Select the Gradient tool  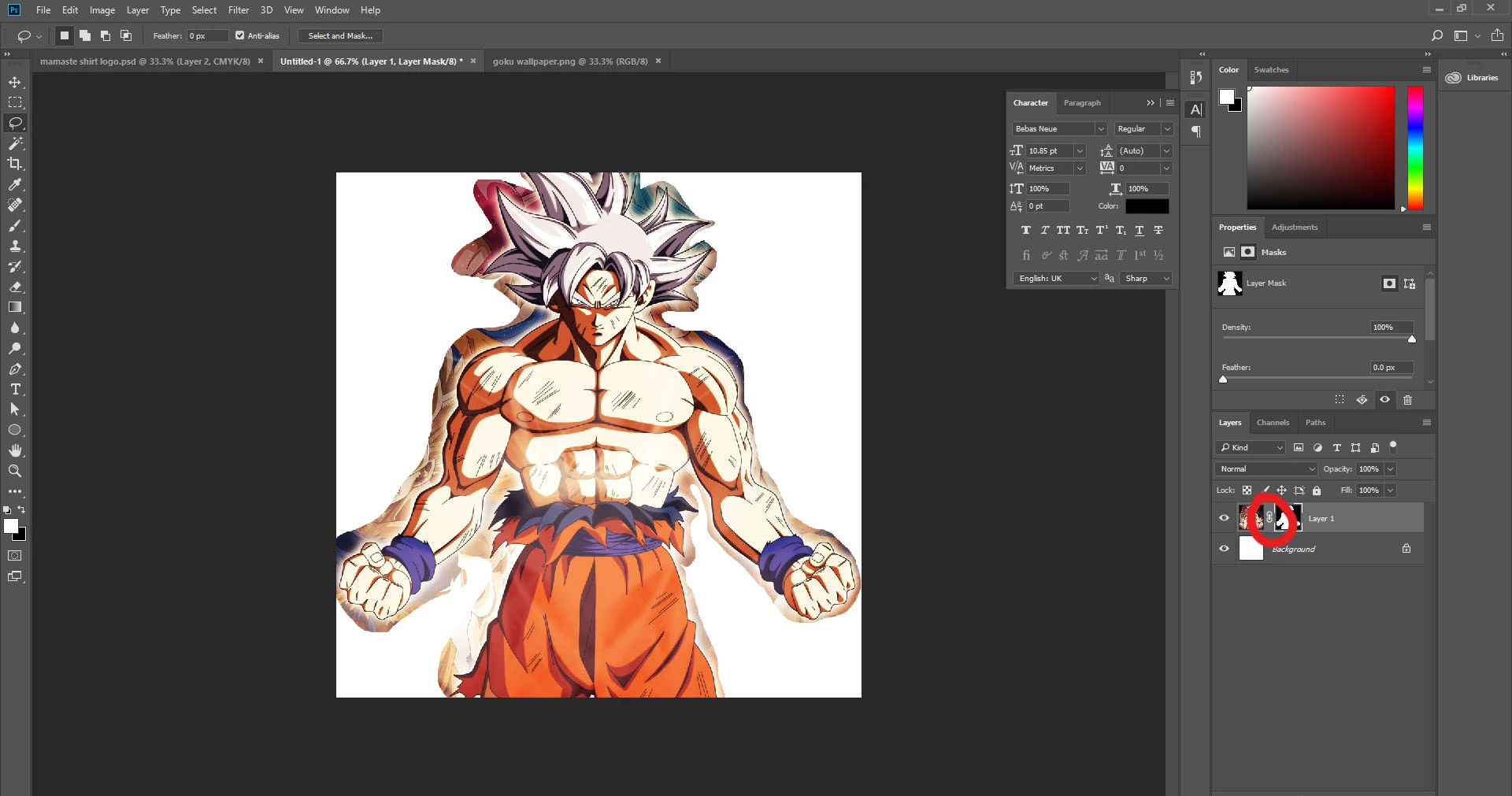tap(15, 307)
